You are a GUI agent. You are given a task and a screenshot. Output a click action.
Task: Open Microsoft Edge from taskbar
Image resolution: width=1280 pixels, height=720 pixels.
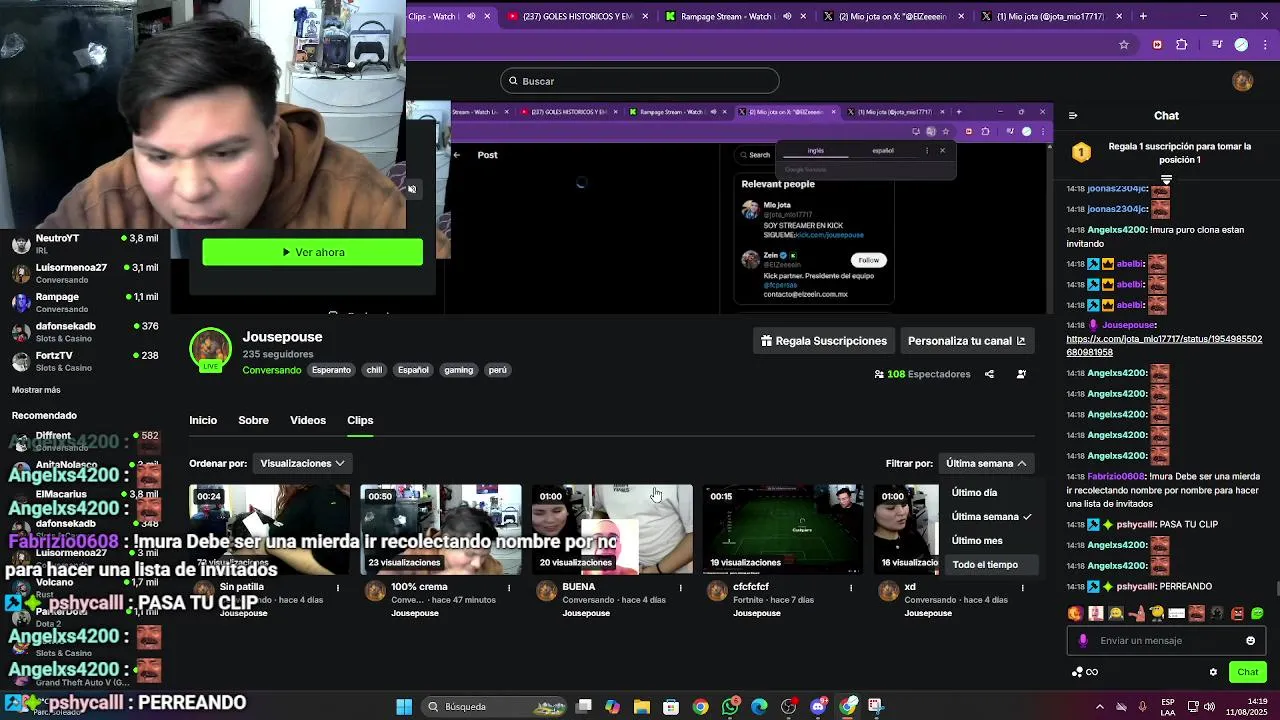pos(760,707)
